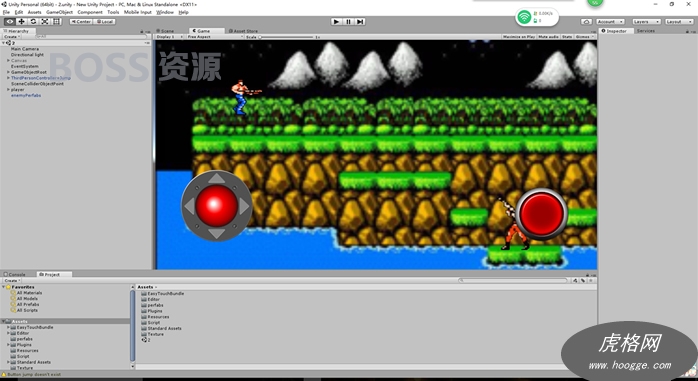
Task: Toggle pivot mode Center button
Action: click(81, 21)
